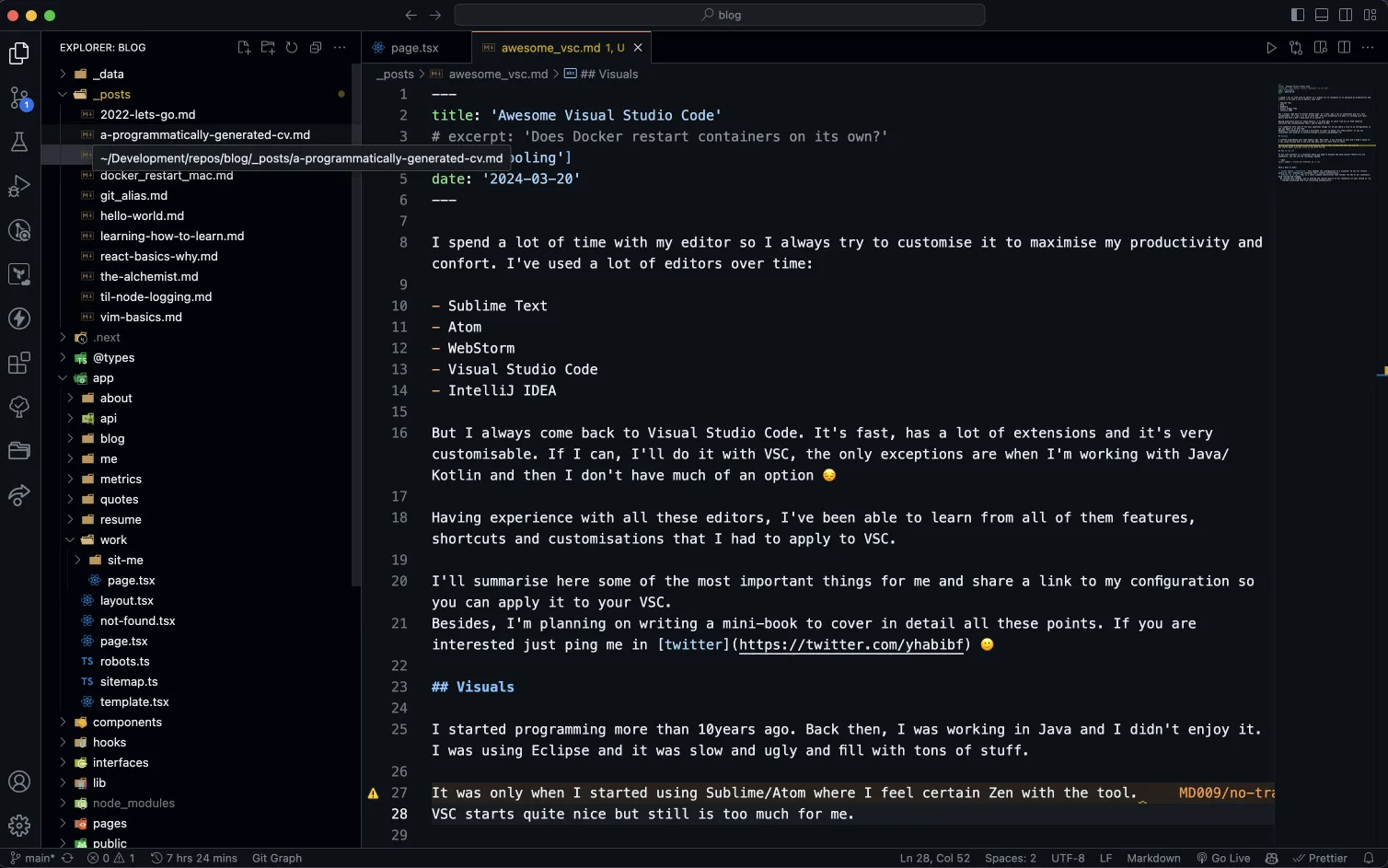Open Extensions view in activity bar
Image resolution: width=1388 pixels, height=868 pixels.
point(19,363)
